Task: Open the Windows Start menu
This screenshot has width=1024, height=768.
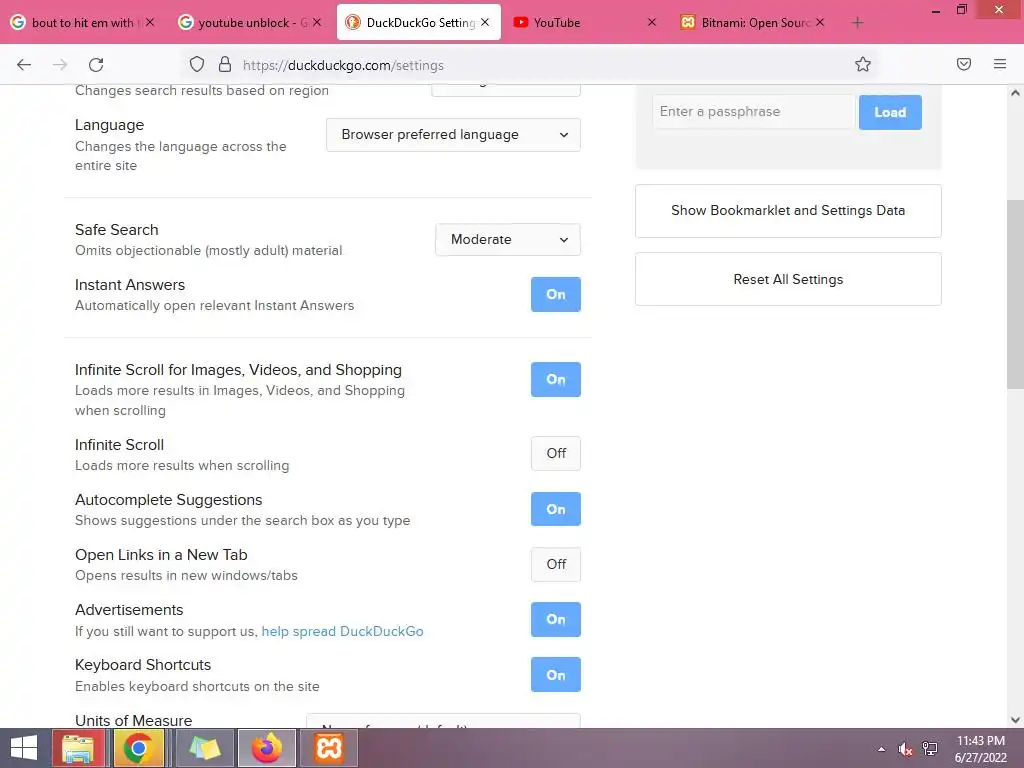Action: coord(24,748)
